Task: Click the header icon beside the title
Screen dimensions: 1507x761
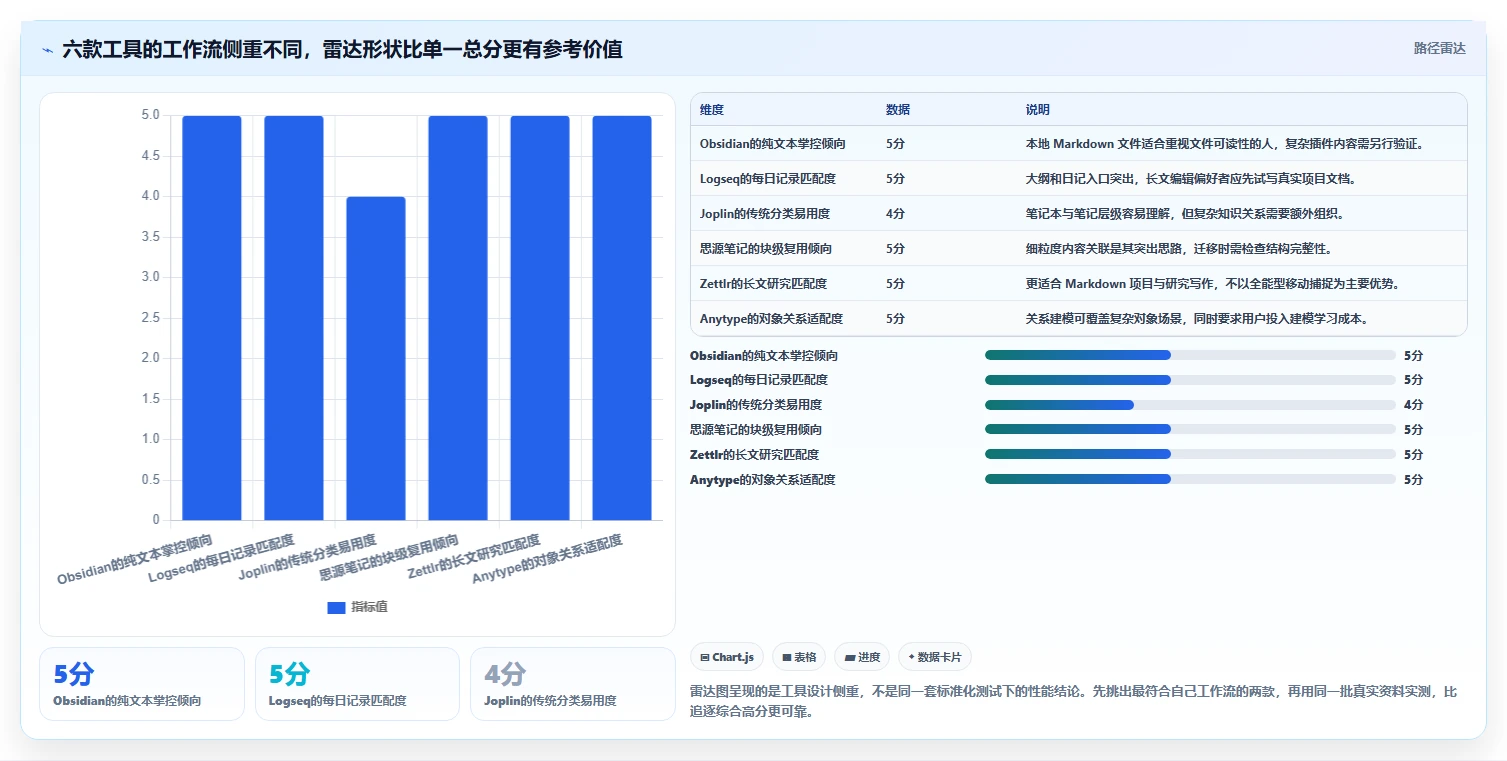Action: click(x=47, y=49)
